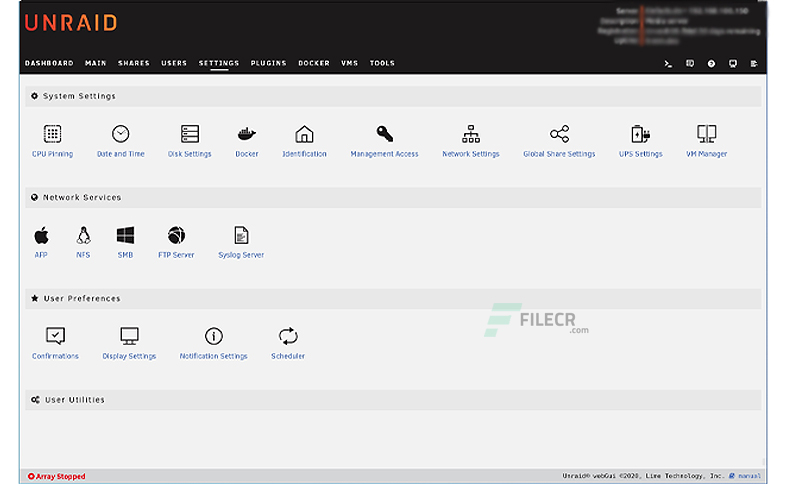Viewport: 786px width, 484px height.
Task: Click the info panel icon next to terminal
Action: click(690, 64)
